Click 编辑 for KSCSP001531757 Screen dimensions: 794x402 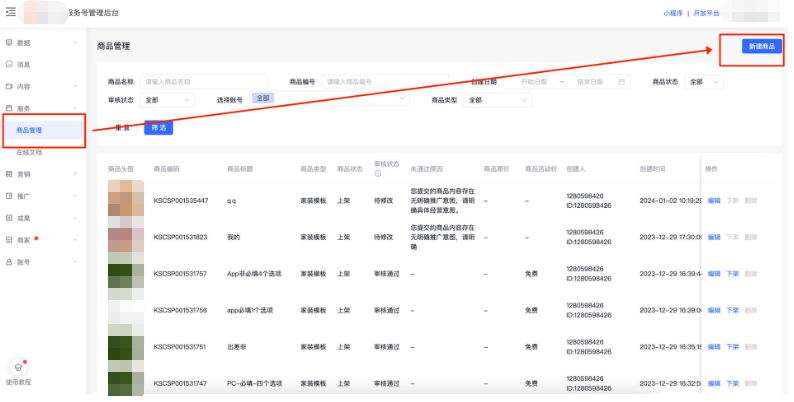714,273
